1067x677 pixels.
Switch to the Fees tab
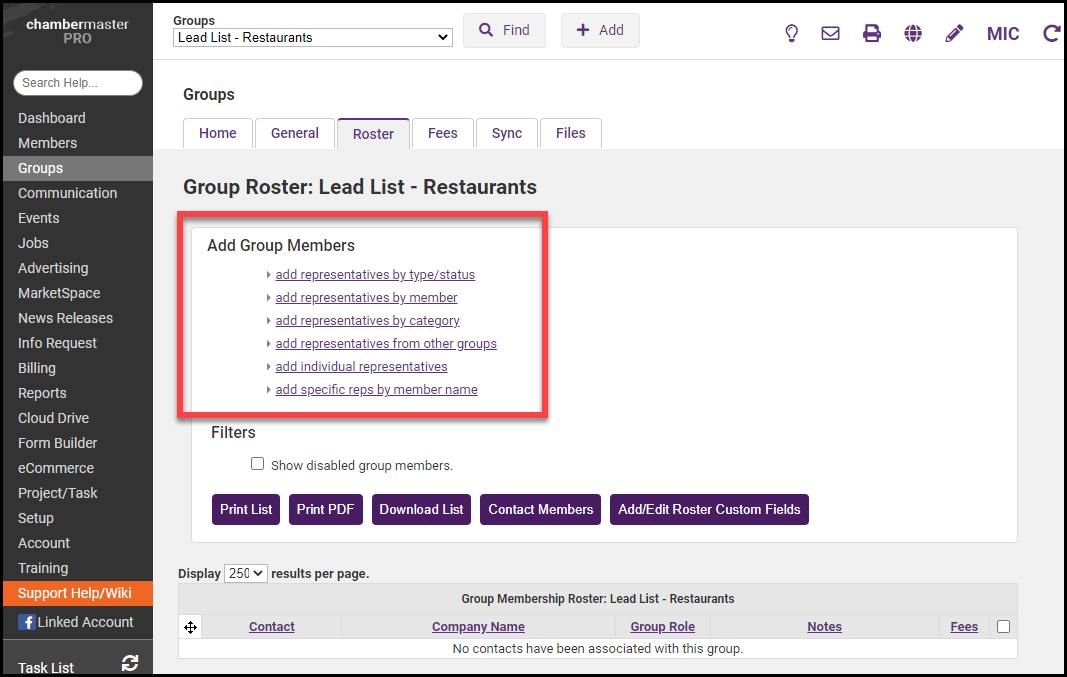[x=442, y=133]
